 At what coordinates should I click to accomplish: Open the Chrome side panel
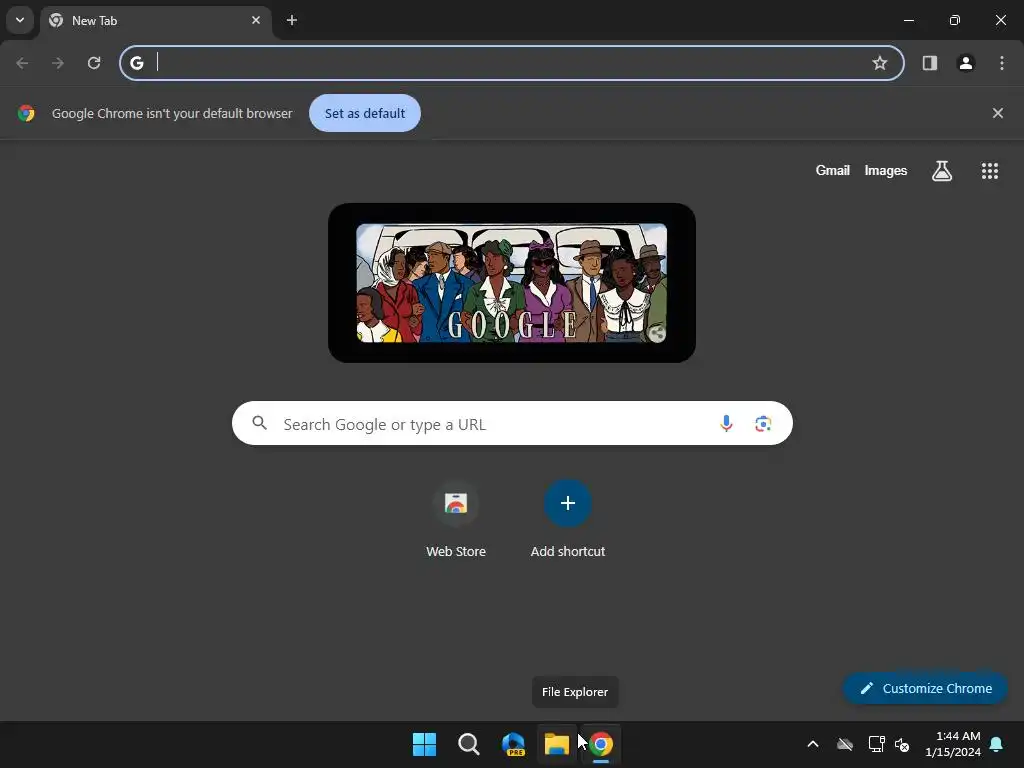[929, 63]
